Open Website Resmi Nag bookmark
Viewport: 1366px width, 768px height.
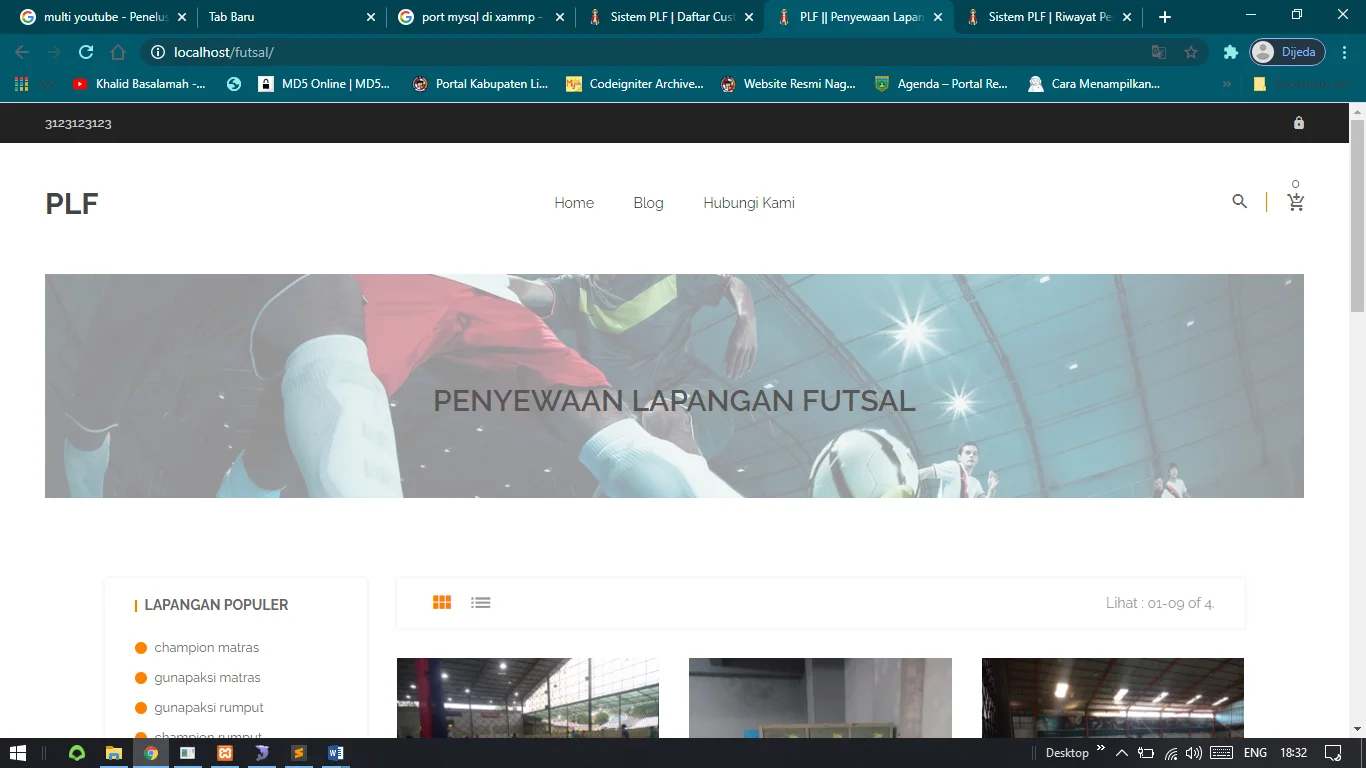[789, 84]
